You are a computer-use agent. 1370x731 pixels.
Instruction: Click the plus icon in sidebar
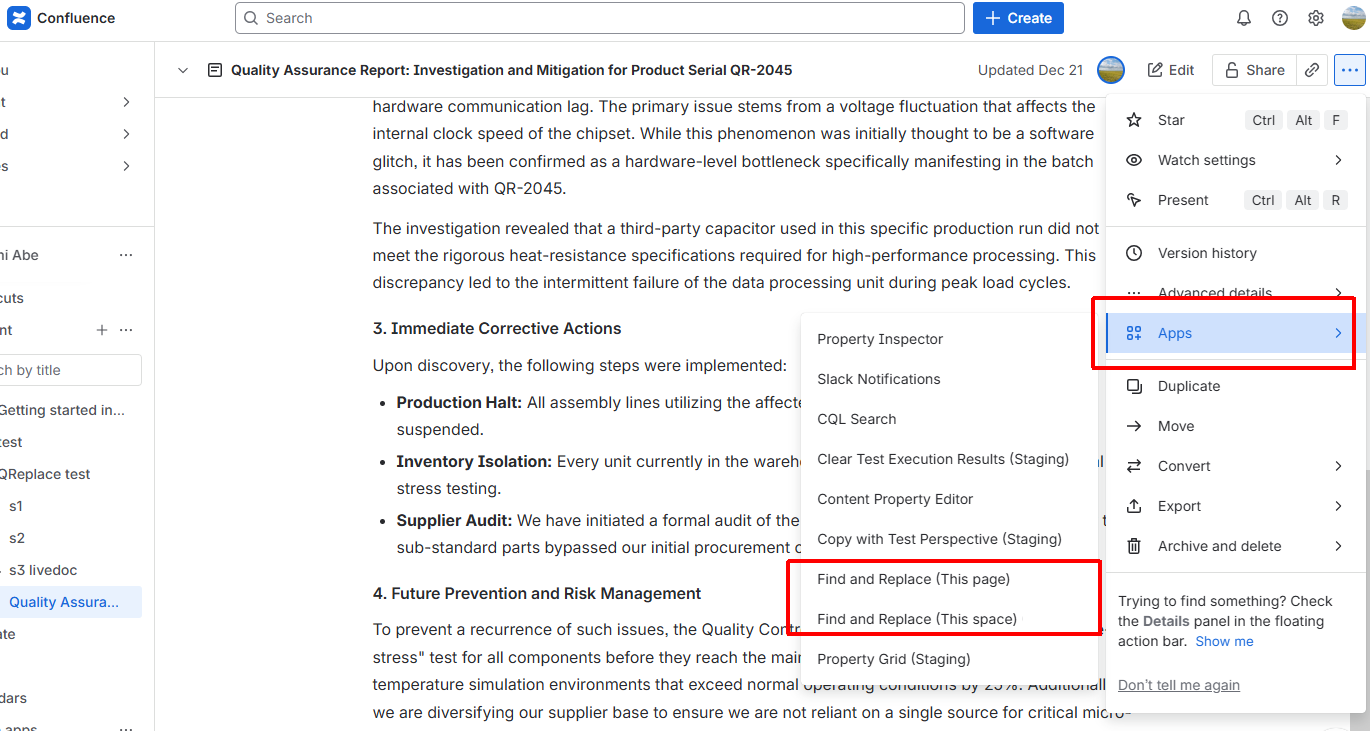pyautogui.click(x=101, y=330)
